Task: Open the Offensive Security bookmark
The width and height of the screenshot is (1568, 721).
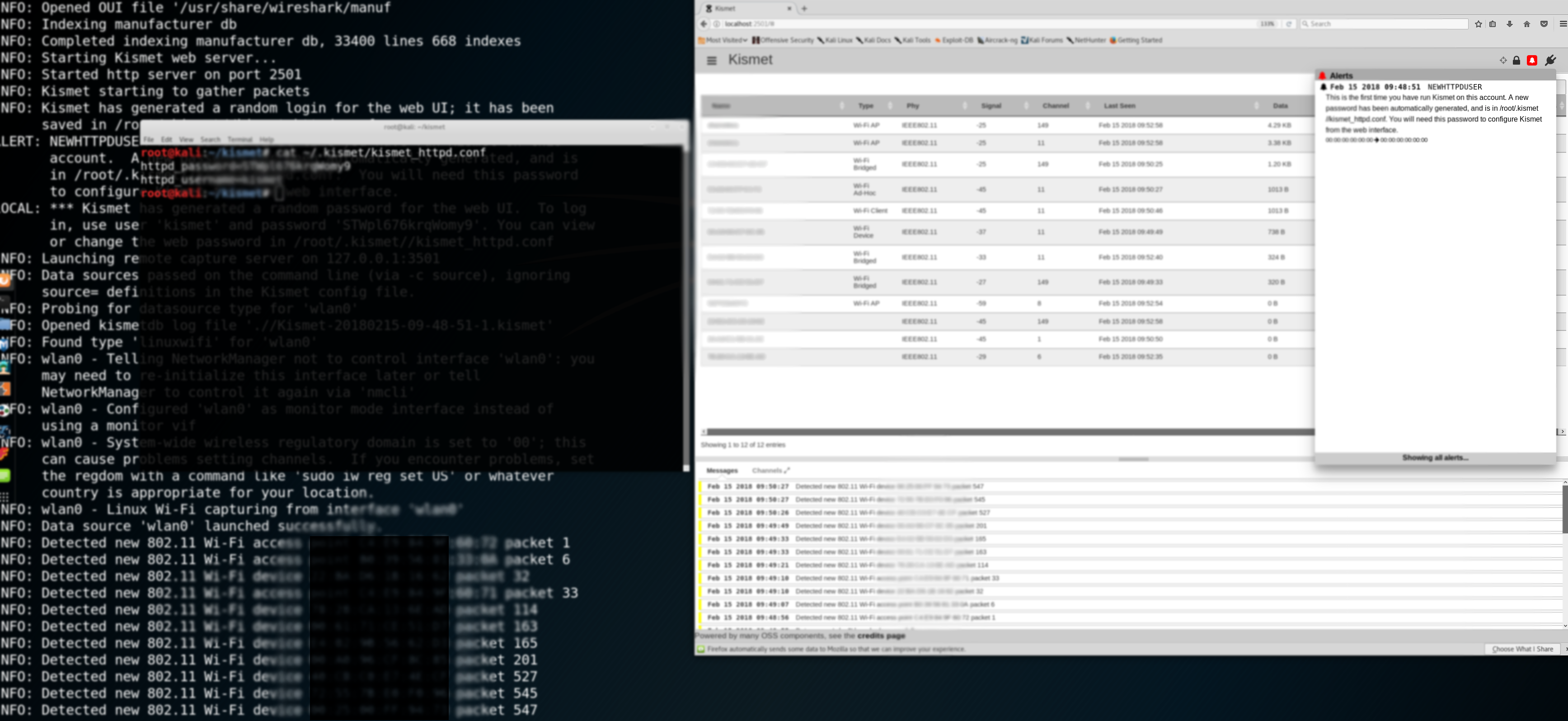Action: coord(783,40)
